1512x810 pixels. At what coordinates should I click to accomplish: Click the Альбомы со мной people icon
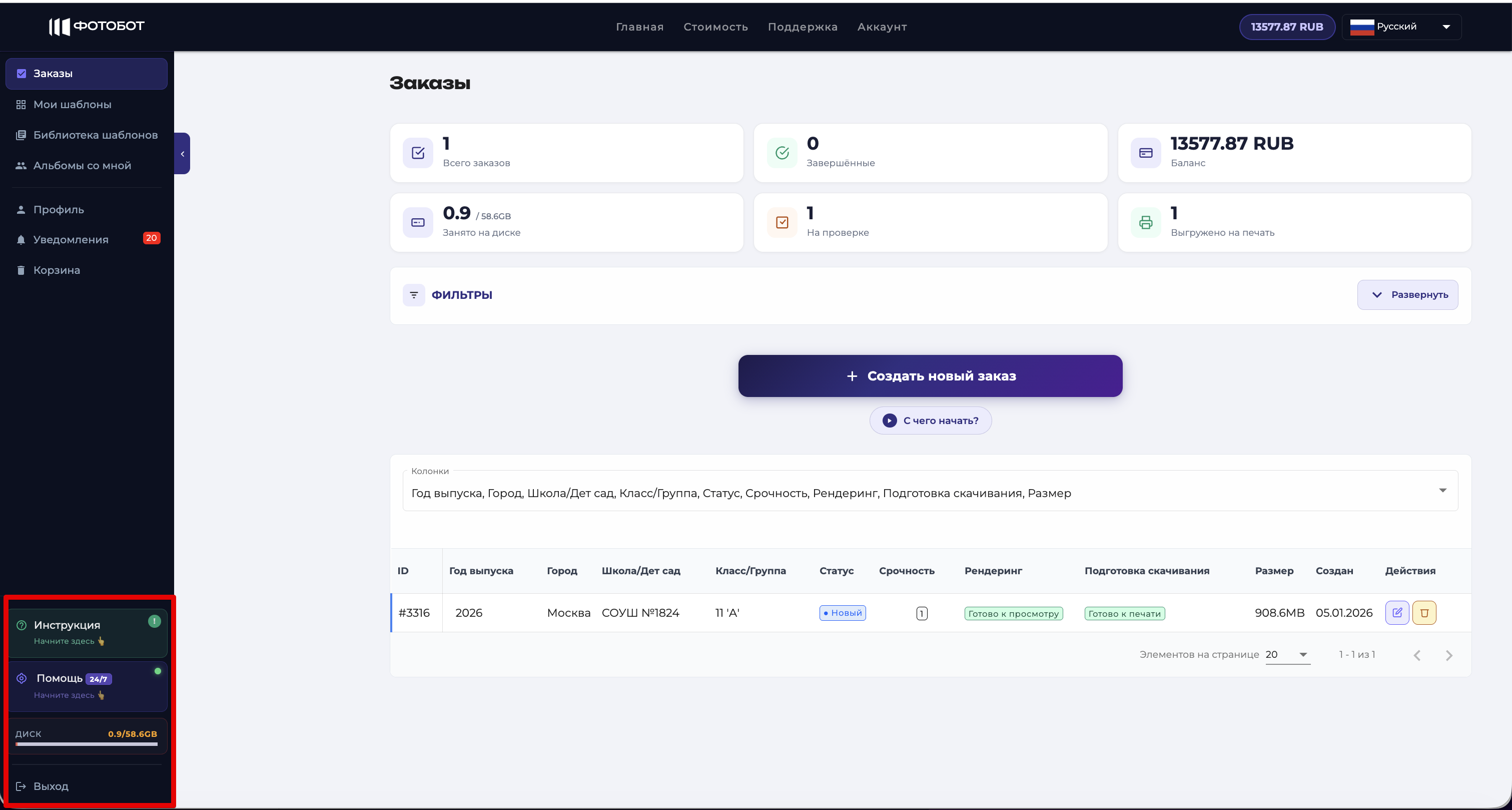(21, 166)
